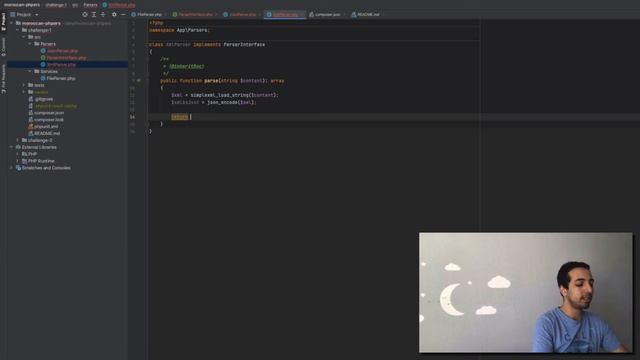Click the implements-method gutter icon beside parse()
The image size is (640, 360).
139,81
